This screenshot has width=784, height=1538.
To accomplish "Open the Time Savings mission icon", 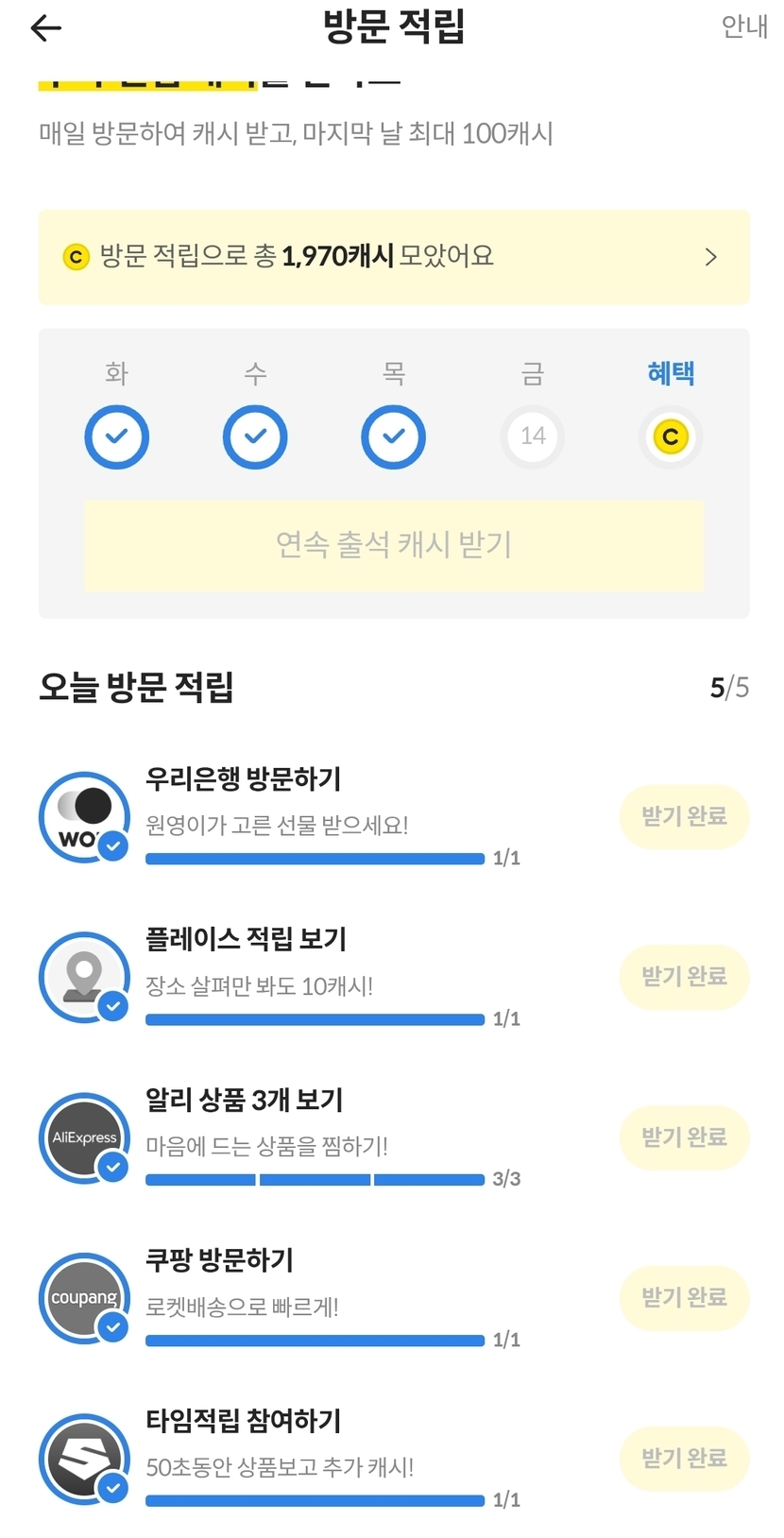I will coord(84,1459).
